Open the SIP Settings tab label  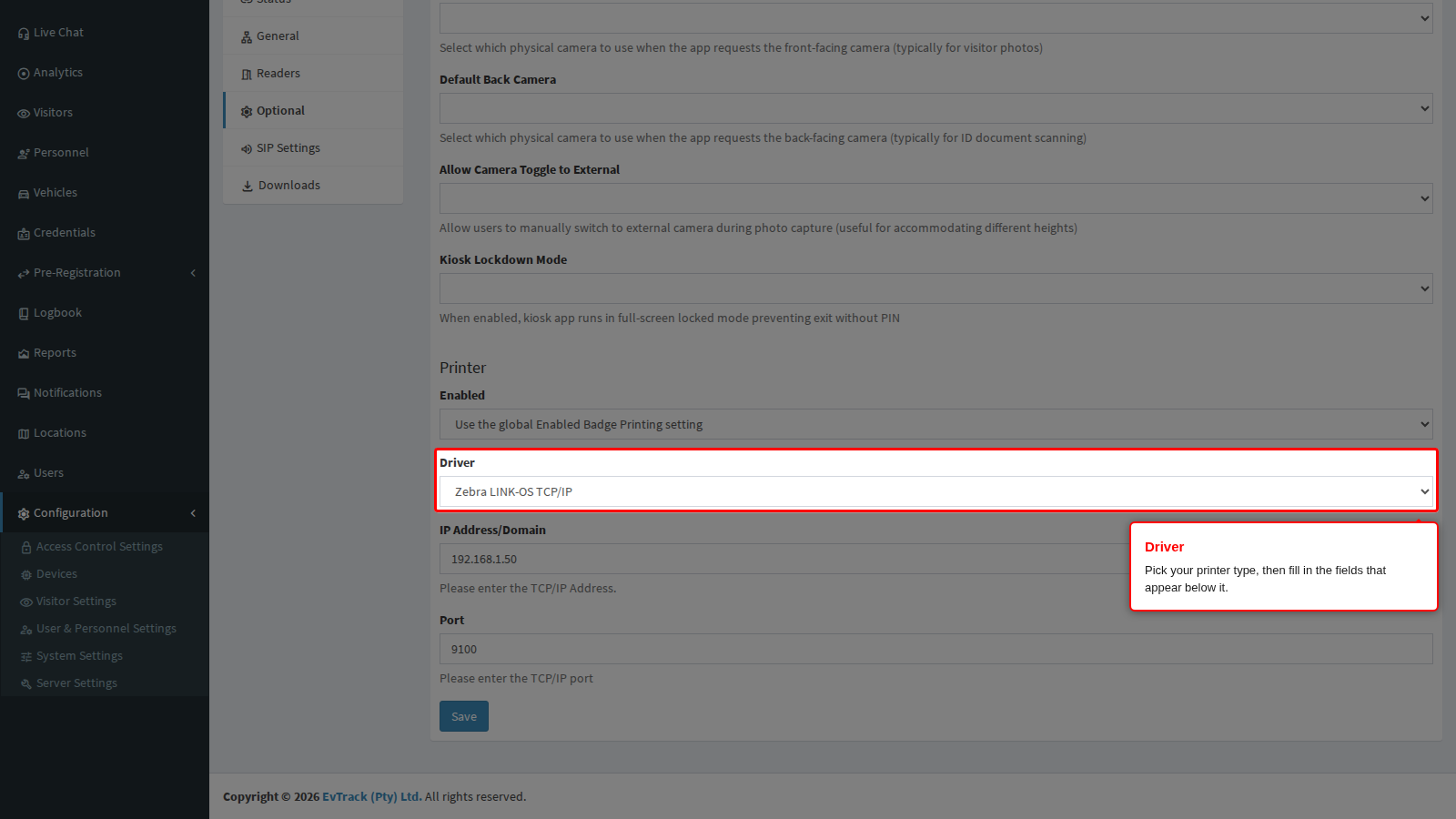point(288,147)
